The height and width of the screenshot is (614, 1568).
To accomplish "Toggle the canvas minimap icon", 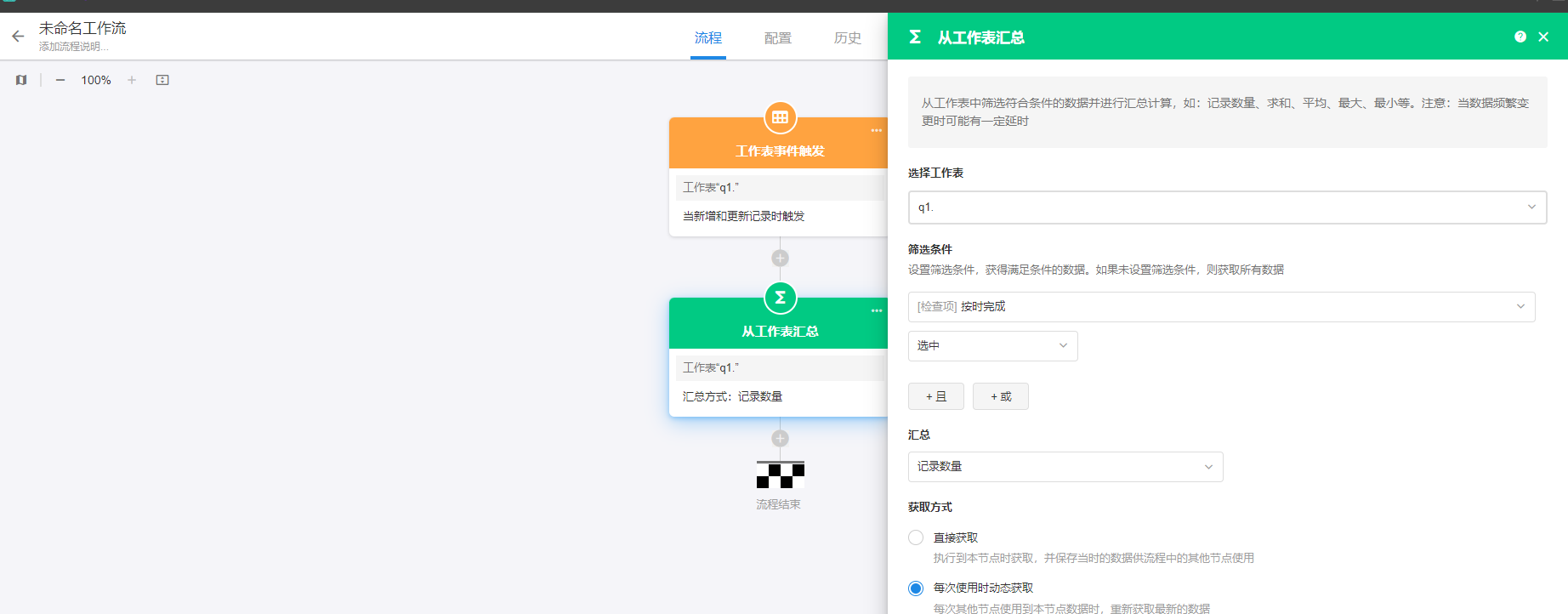I will click(21, 80).
